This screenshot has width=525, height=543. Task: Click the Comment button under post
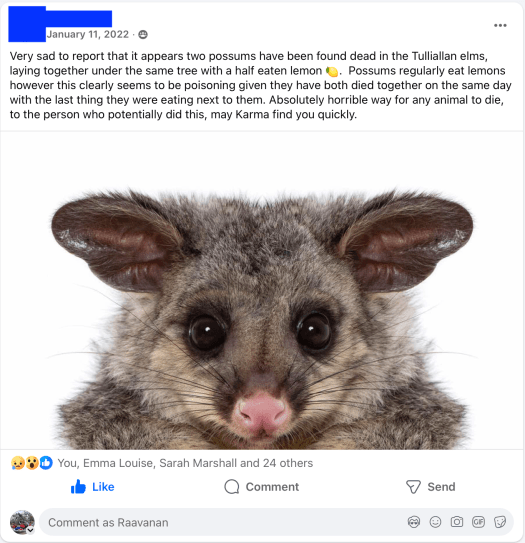(262, 487)
